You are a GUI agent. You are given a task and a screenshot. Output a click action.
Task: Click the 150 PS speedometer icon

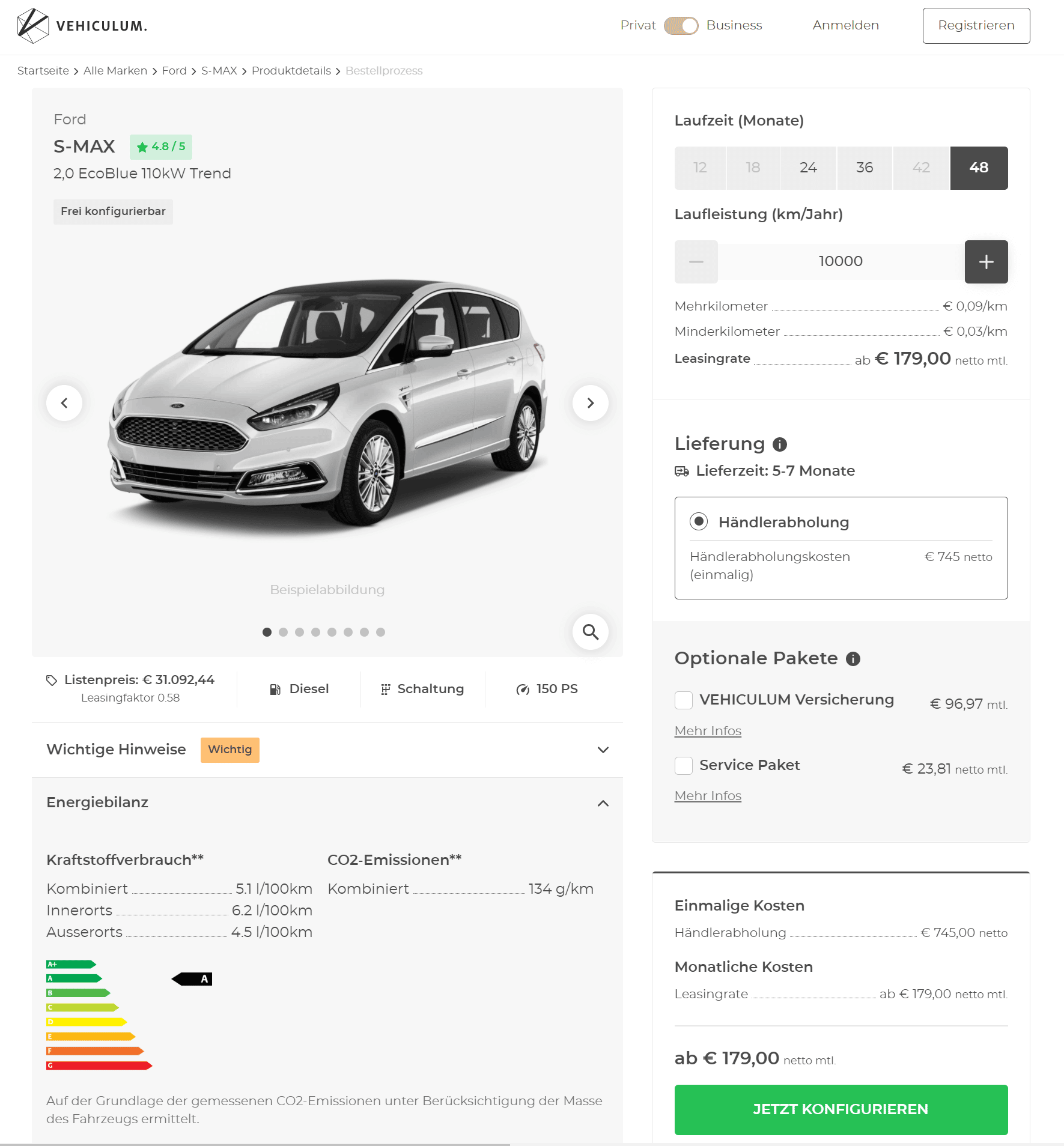(x=523, y=690)
